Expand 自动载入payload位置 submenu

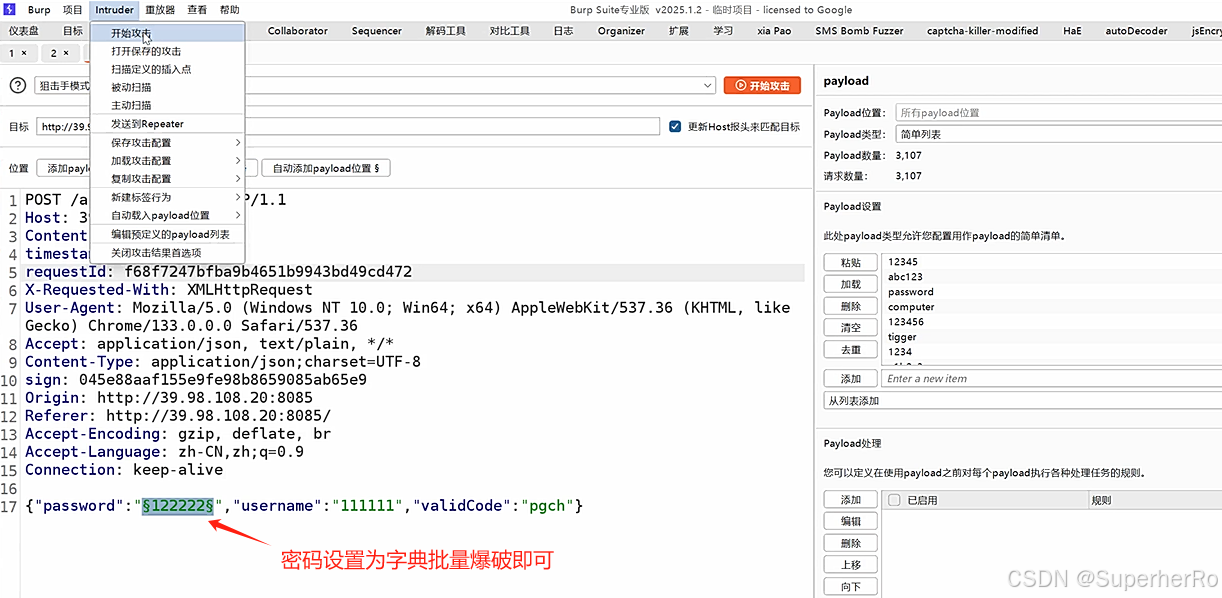pyautogui.click(x=167, y=215)
